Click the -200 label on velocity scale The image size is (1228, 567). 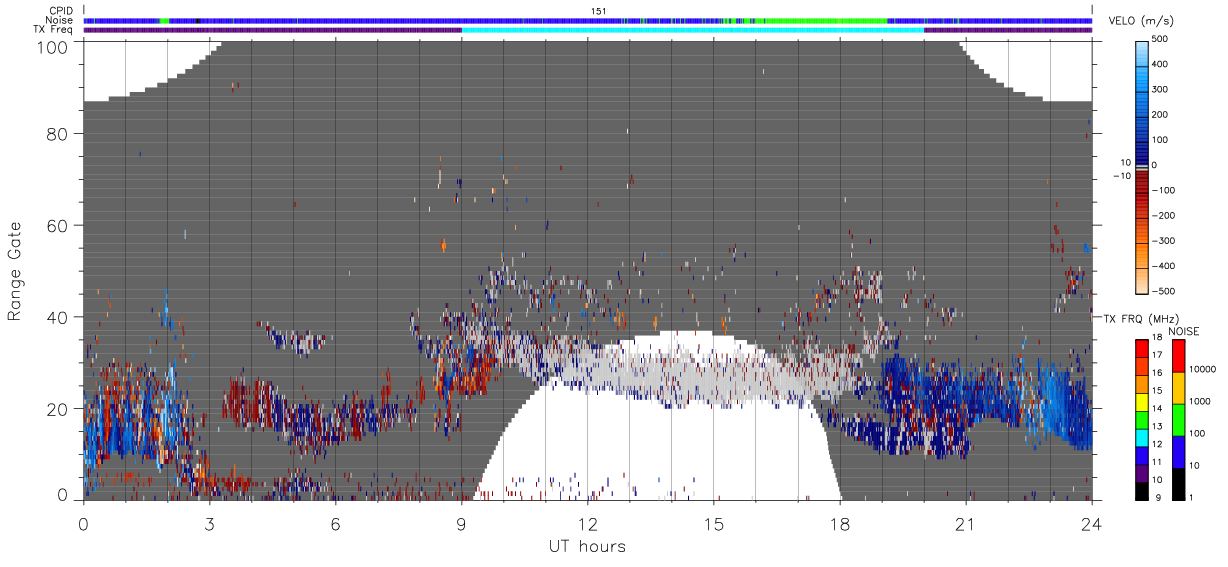coord(1163,215)
